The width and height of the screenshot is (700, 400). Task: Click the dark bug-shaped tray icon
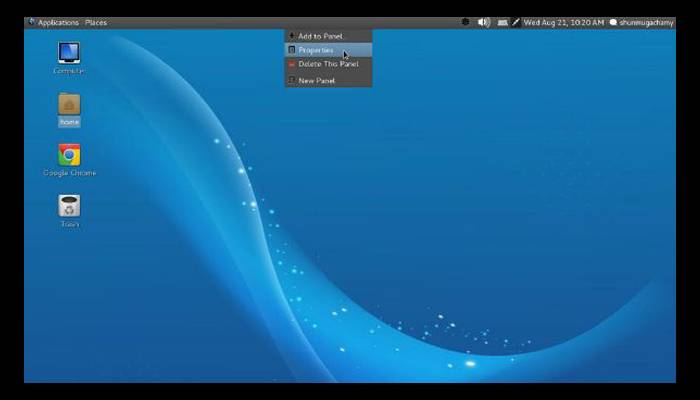(x=465, y=22)
